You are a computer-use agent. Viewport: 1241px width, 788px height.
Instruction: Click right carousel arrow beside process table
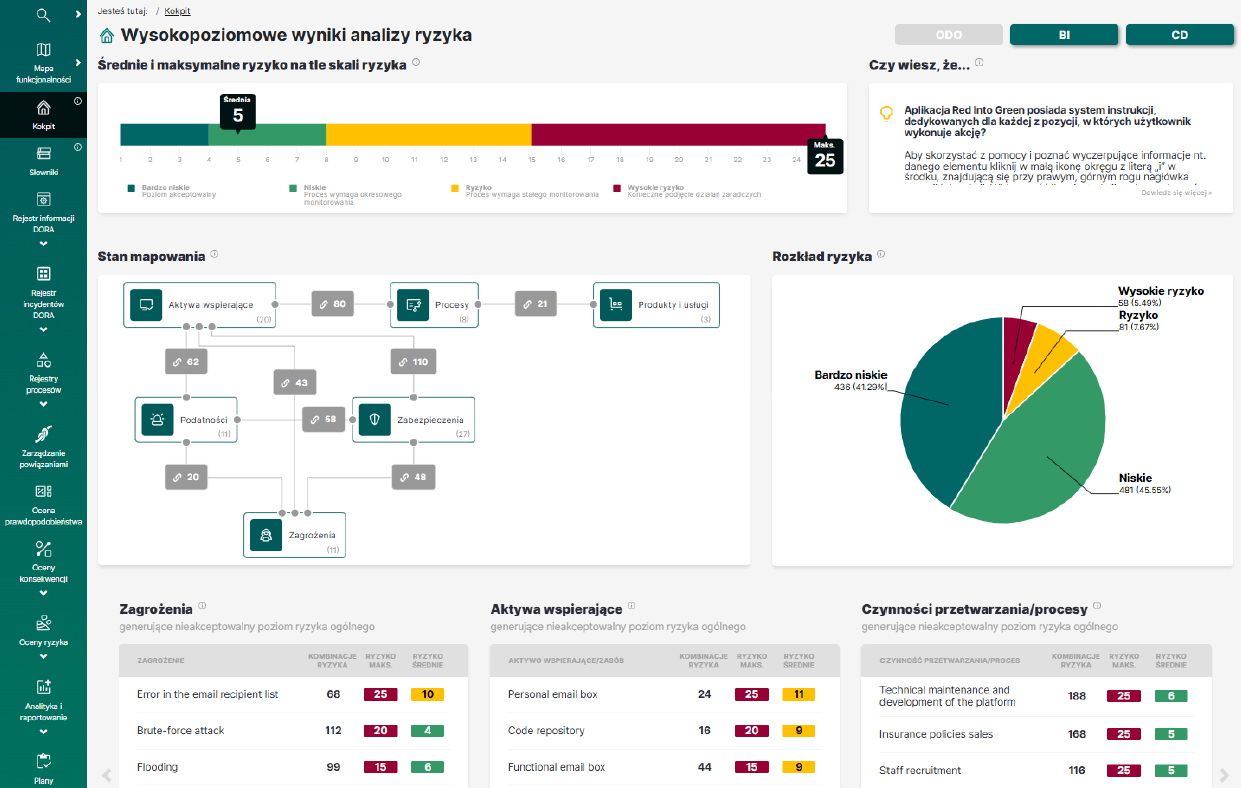click(1224, 775)
